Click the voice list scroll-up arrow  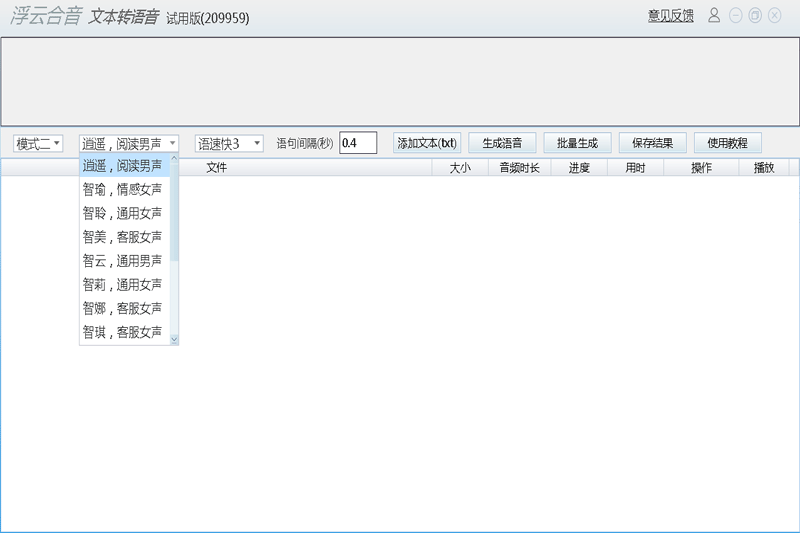[174, 159]
